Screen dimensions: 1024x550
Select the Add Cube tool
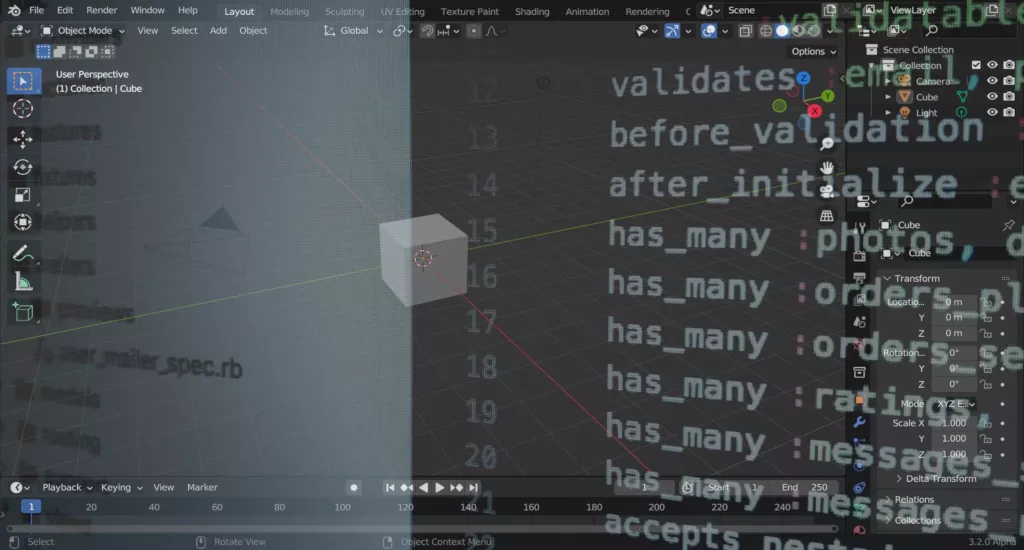23,312
